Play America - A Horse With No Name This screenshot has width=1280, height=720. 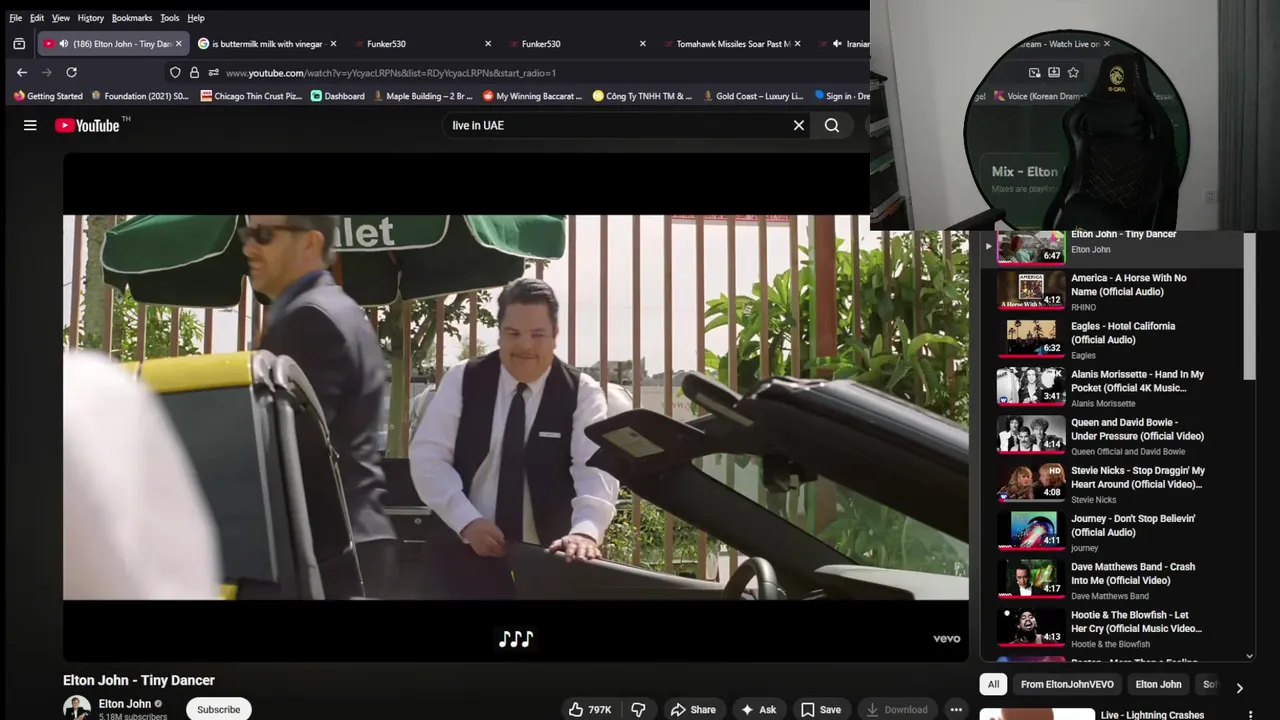(x=1111, y=292)
